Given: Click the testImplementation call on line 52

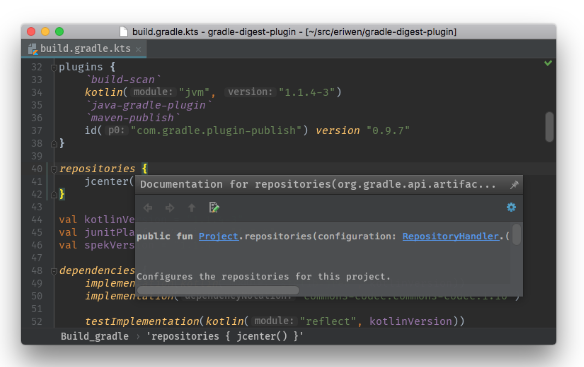Looking at the screenshot, I should pyautogui.click(x=142, y=321).
